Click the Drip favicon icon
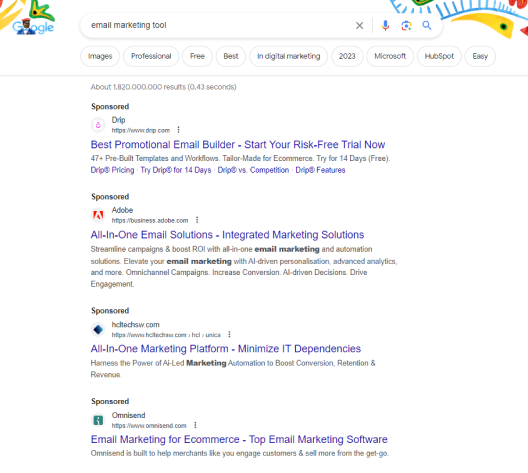This screenshot has width=528, height=473. point(98,125)
